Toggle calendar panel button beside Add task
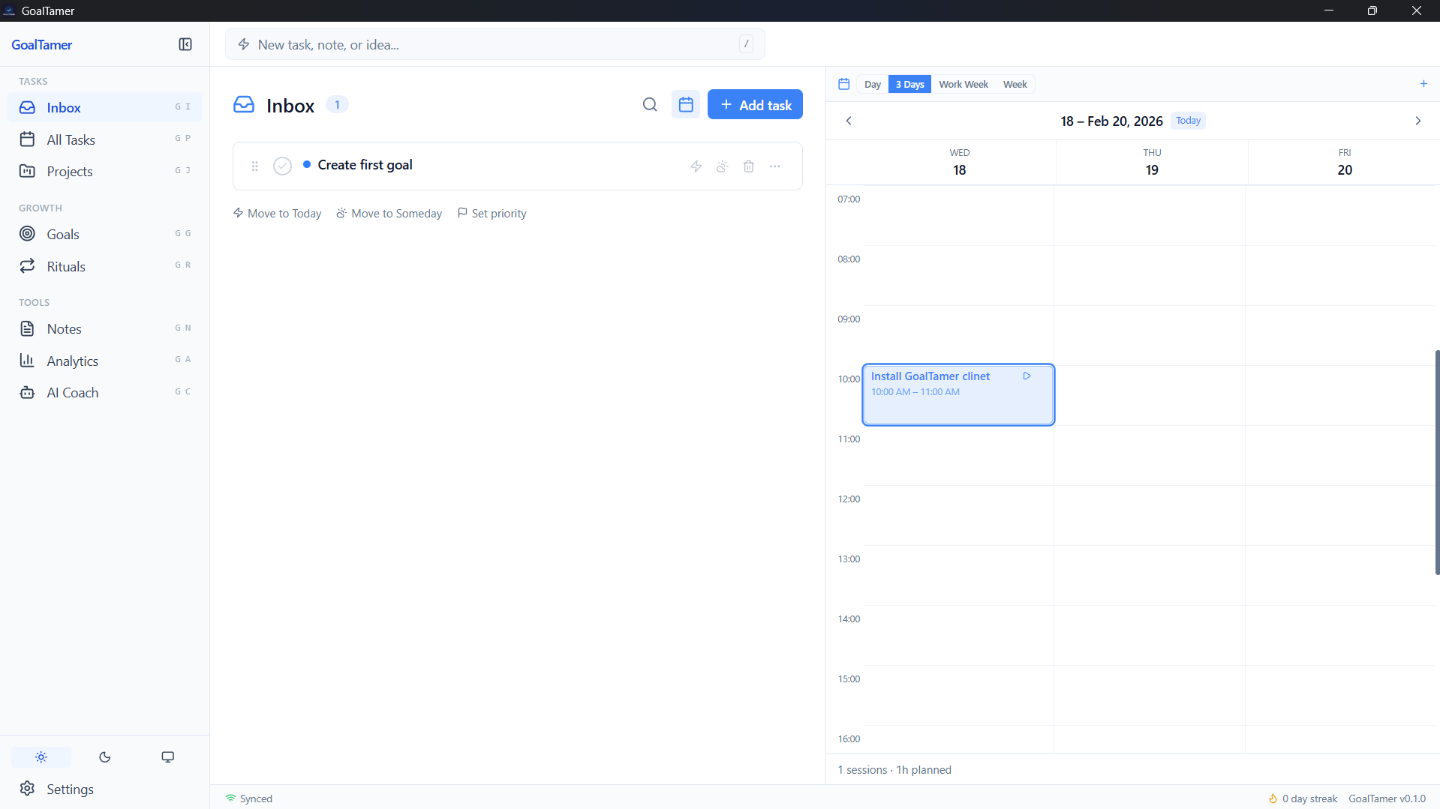 [686, 105]
